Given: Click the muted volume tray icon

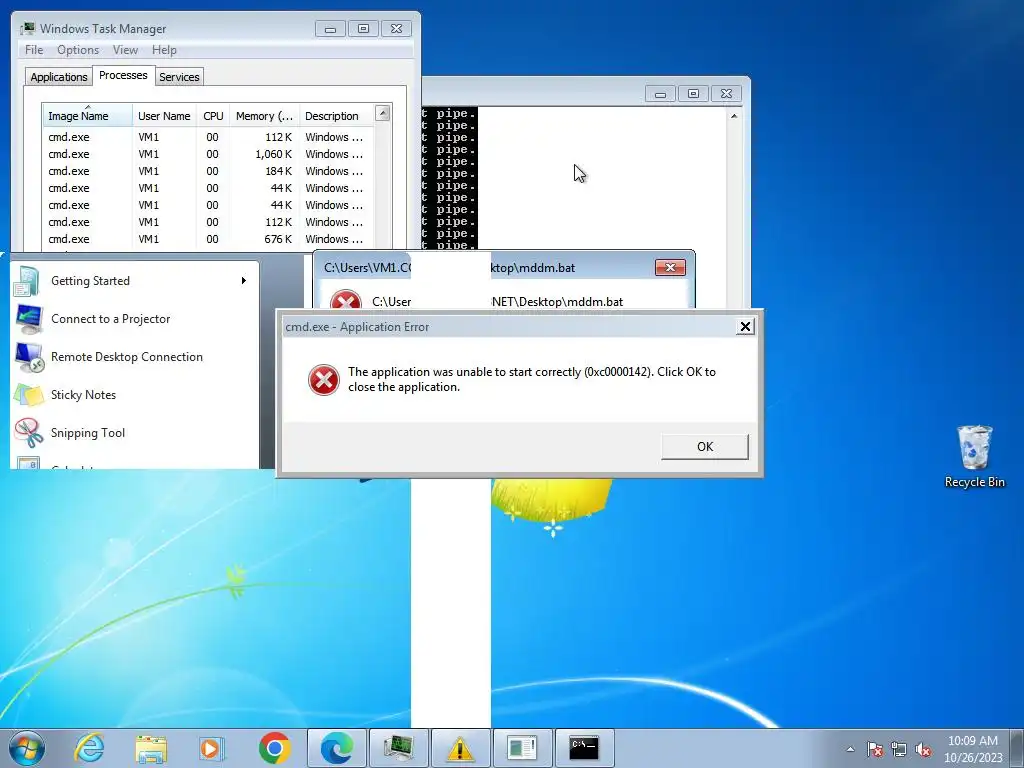Looking at the screenshot, I should [x=923, y=749].
